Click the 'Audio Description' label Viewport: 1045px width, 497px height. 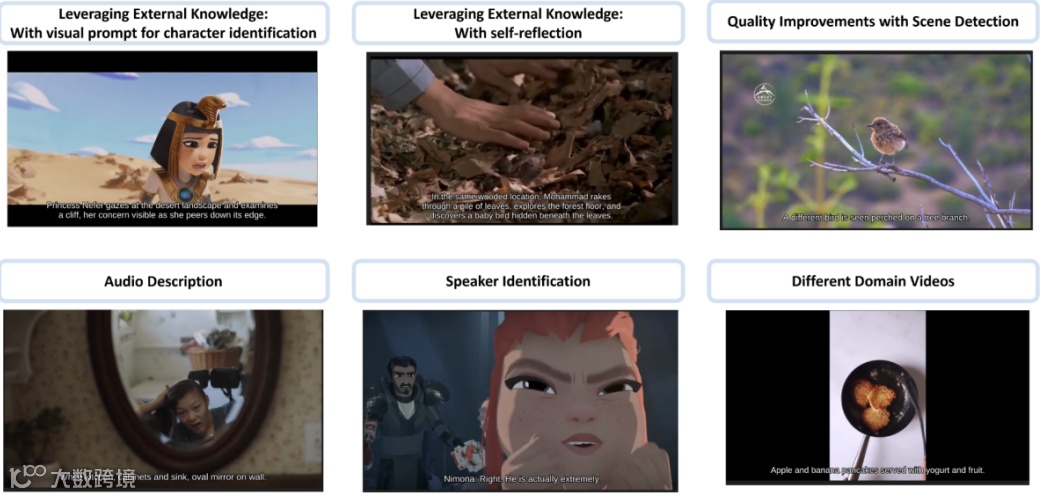163,281
